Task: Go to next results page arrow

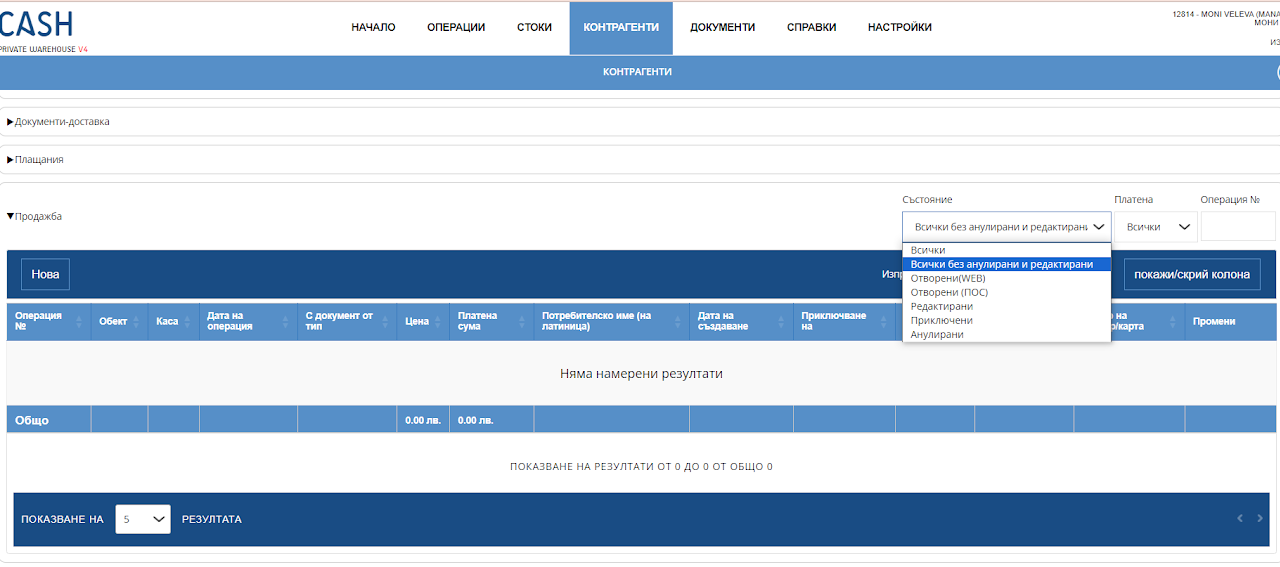Action: coord(1260,518)
